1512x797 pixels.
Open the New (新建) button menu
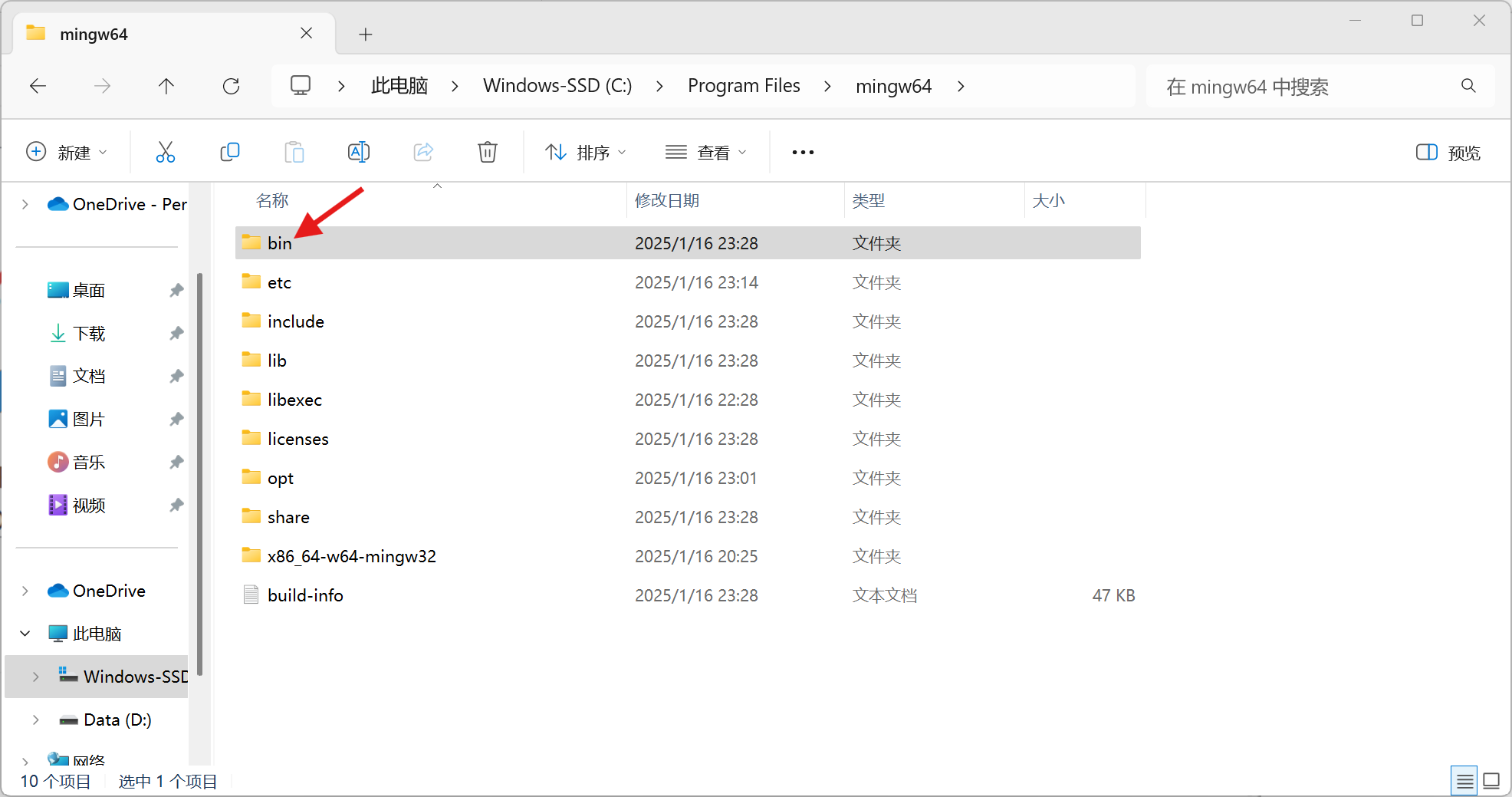pyautogui.click(x=67, y=152)
